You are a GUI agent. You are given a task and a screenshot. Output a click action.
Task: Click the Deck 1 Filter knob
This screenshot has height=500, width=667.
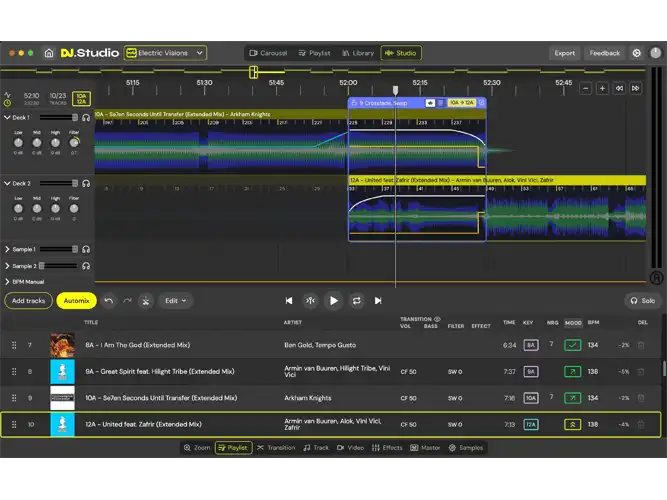[x=74, y=143]
